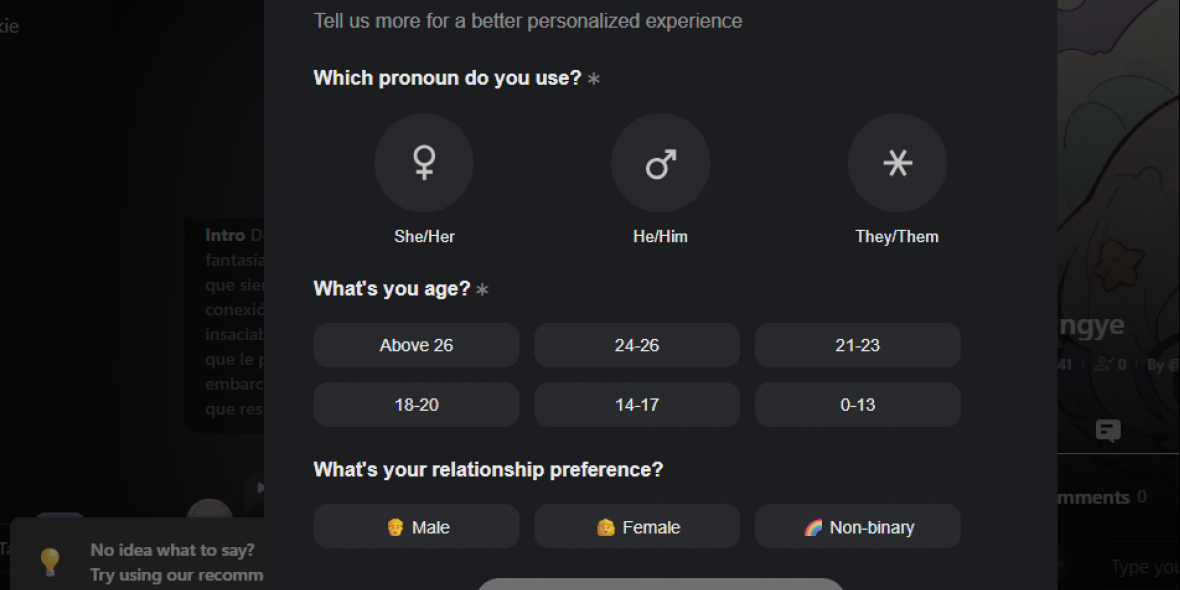
Task: Click the She/Her pronoun label
Action: [424, 237]
